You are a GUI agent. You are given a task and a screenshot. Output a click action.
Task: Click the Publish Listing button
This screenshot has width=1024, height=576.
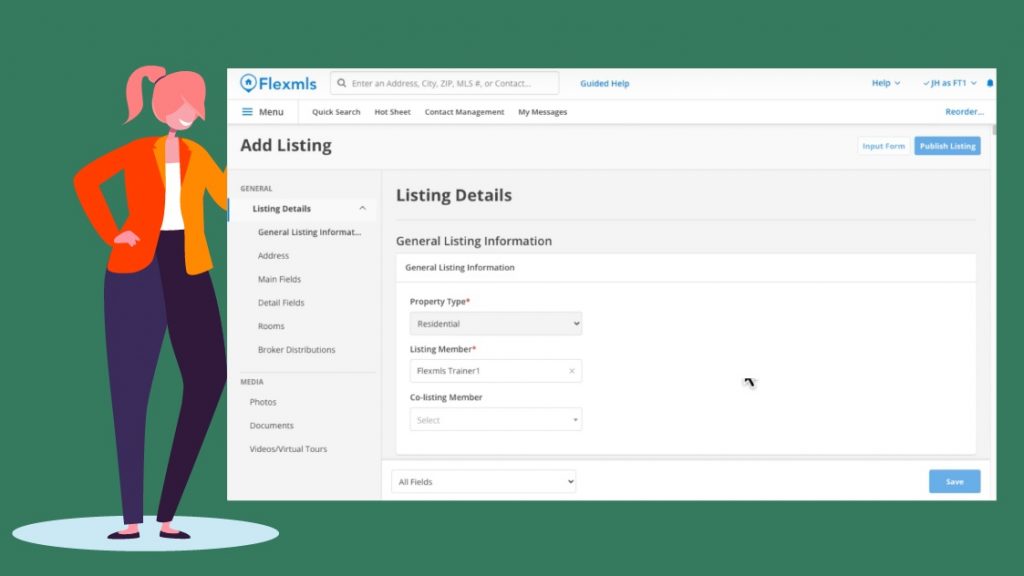947,146
